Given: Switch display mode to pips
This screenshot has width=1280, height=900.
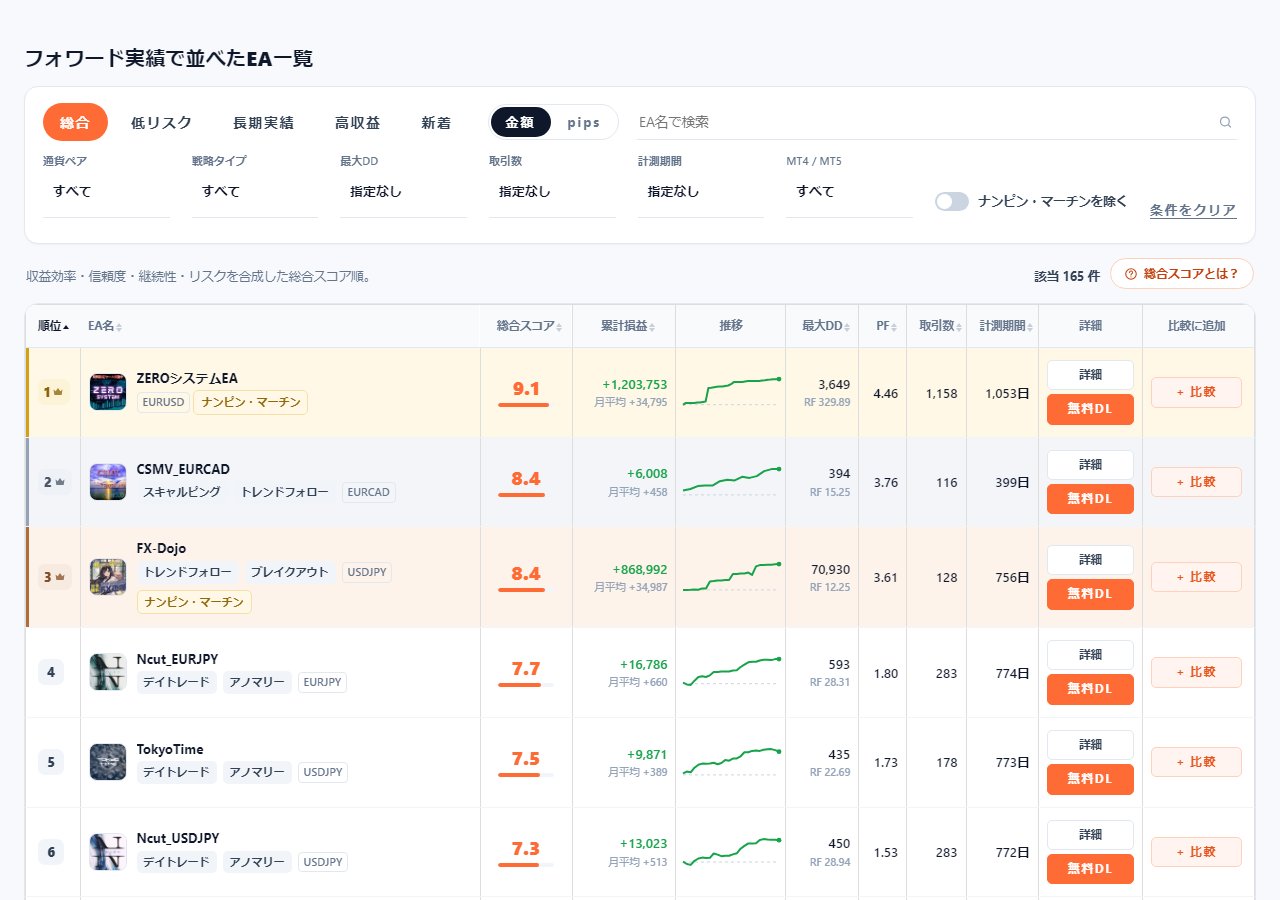Looking at the screenshot, I should click(584, 122).
